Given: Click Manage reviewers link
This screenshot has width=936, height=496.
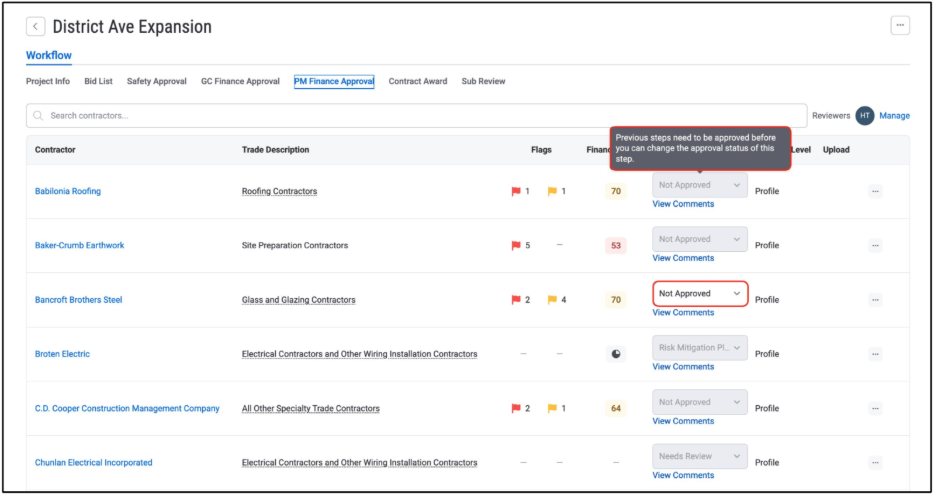Looking at the screenshot, I should click(x=894, y=116).
